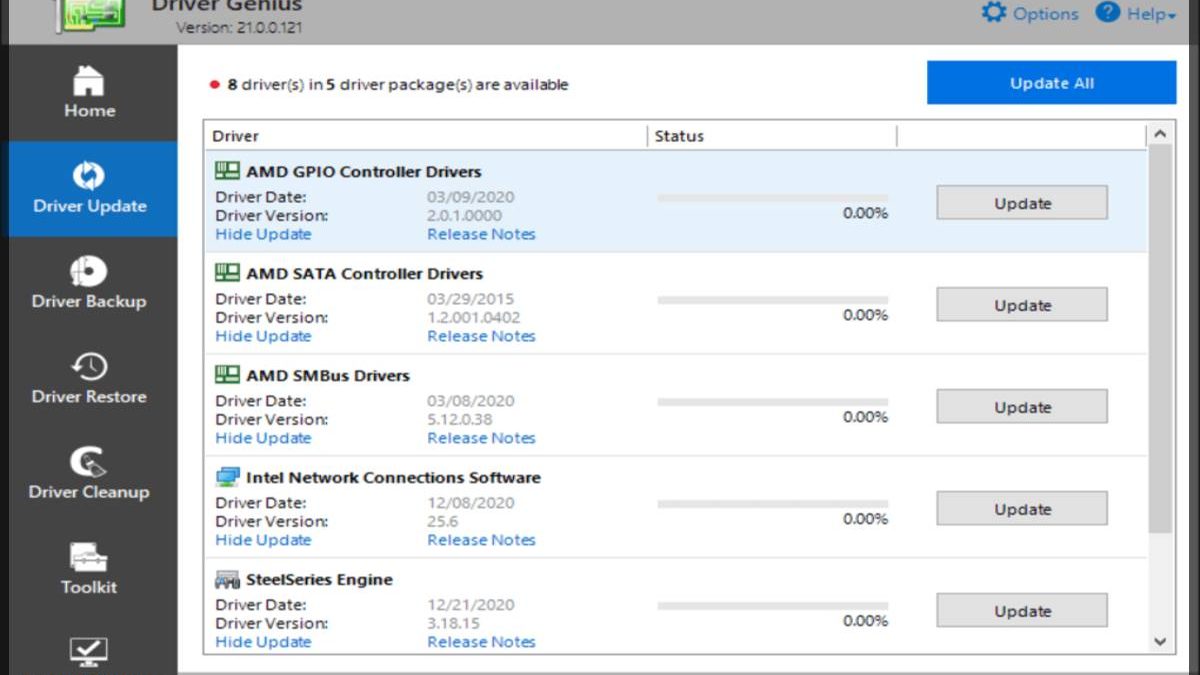Screen dimensions: 1200x675
Task: Click the AMD SATA Controller Drivers chip icon
Action: pos(228,273)
